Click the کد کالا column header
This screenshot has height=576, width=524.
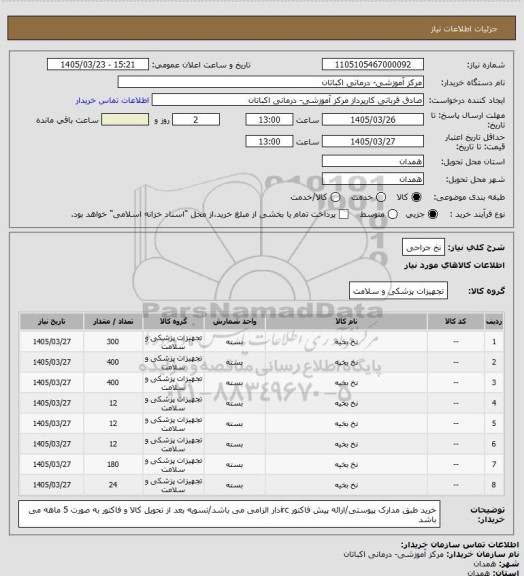pos(456,321)
